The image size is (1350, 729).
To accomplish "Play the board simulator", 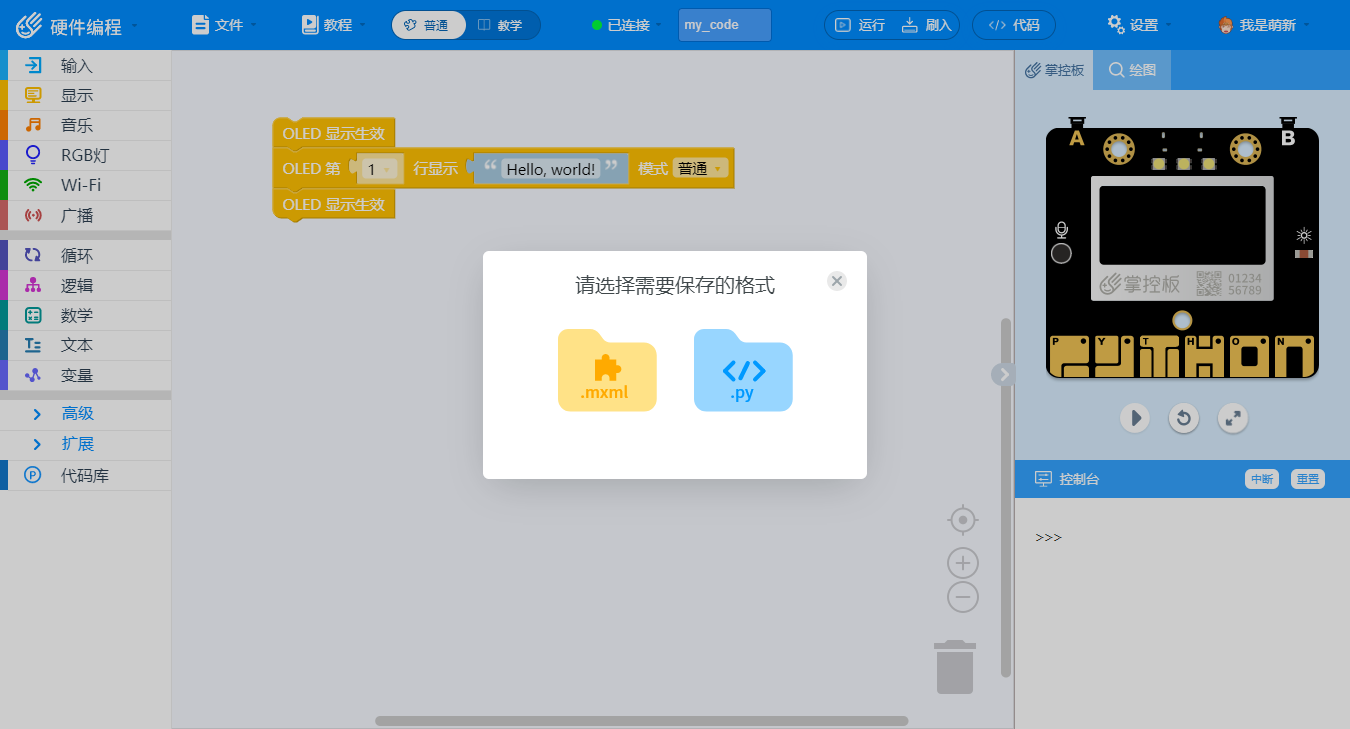I will coord(1134,417).
